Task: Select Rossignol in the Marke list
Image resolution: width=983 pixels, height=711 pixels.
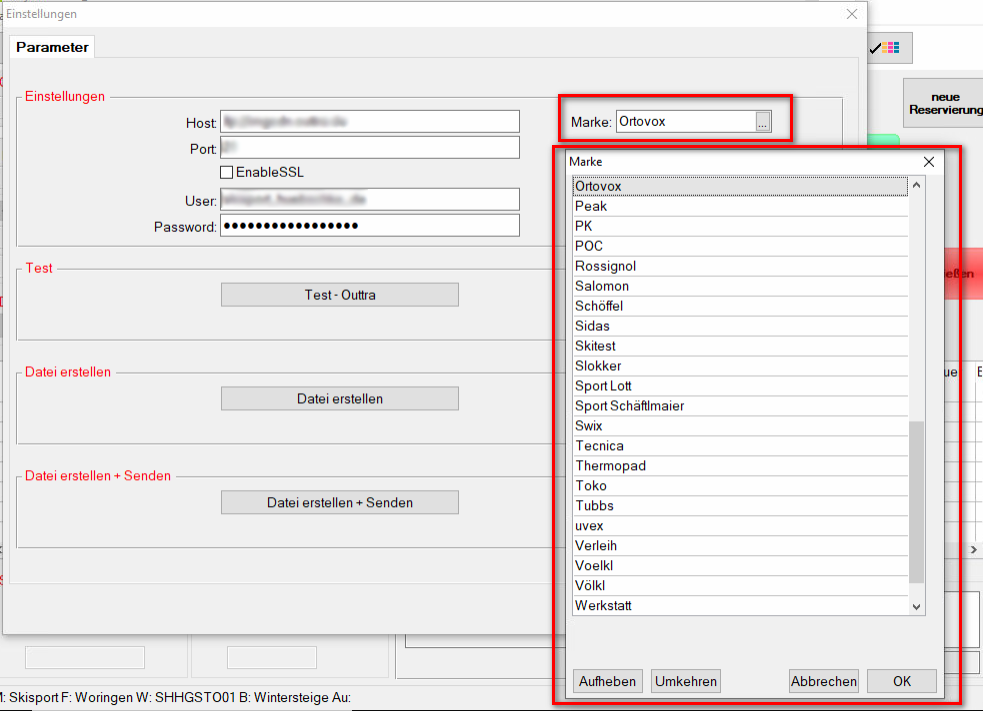Action: click(740, 266)
